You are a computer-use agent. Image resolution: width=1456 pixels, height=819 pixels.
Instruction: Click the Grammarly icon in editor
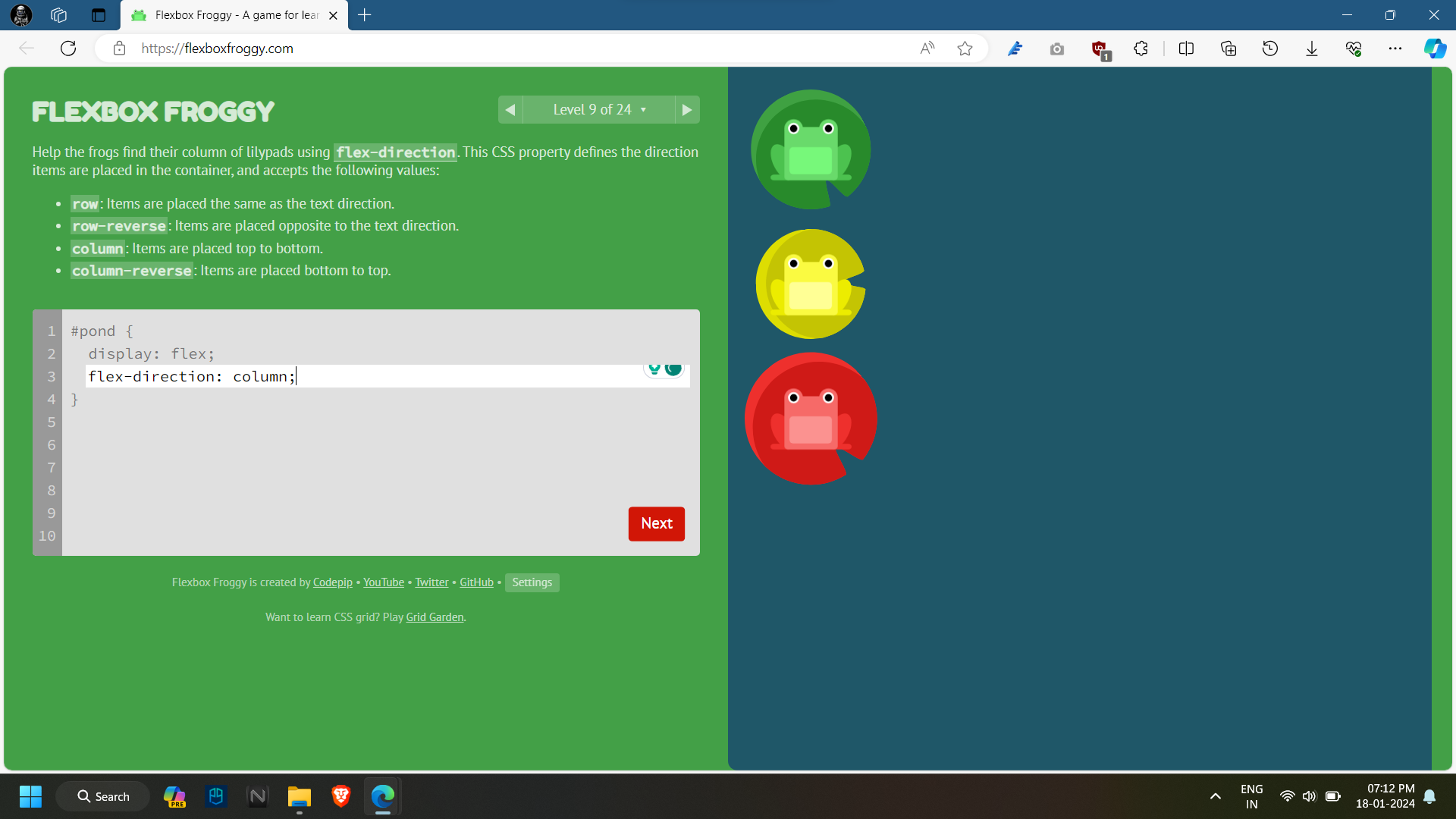tap(673, 369)
